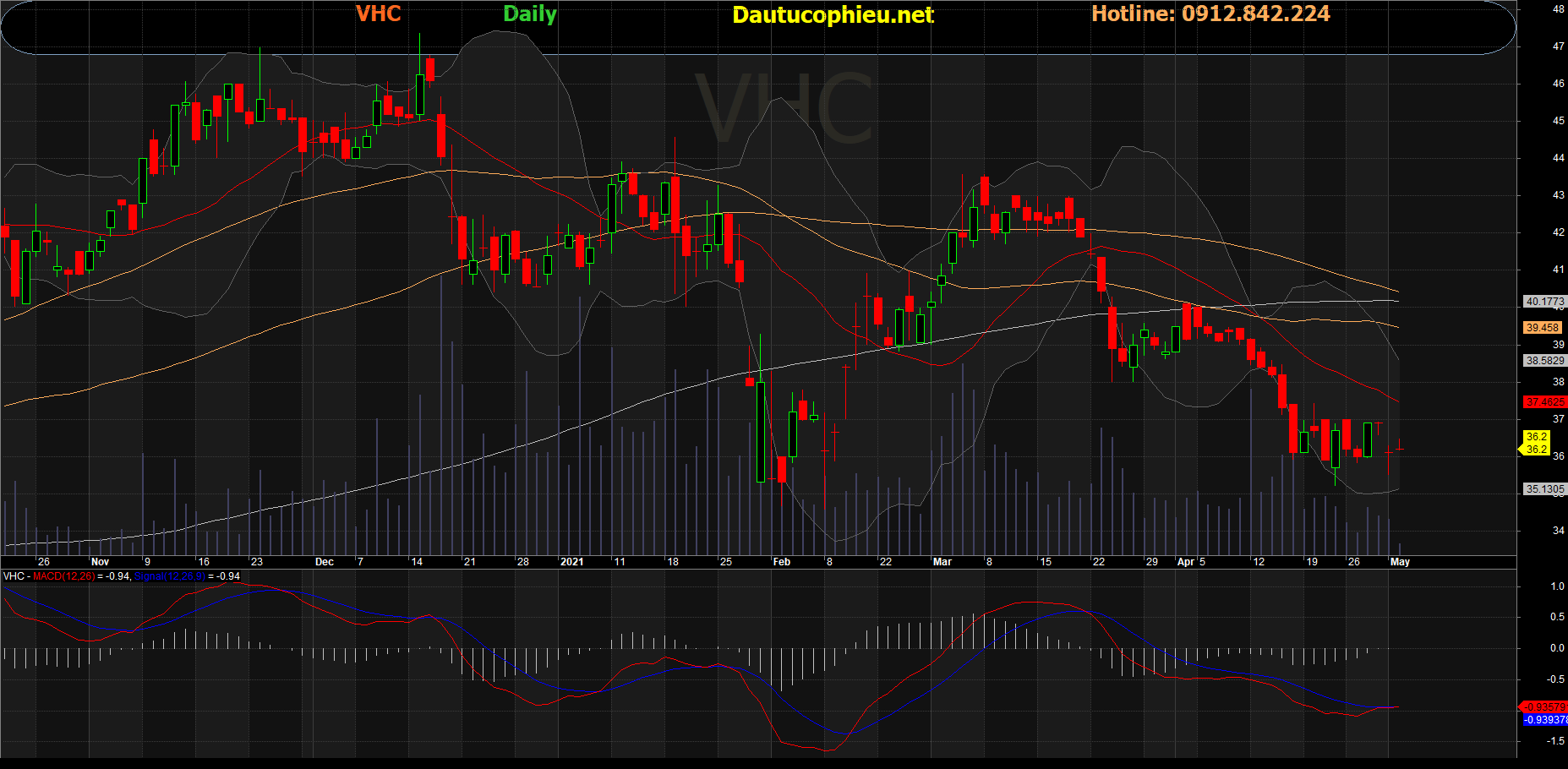
Task: Click the May label on date axis
Action: click(x=1400, y=562)
